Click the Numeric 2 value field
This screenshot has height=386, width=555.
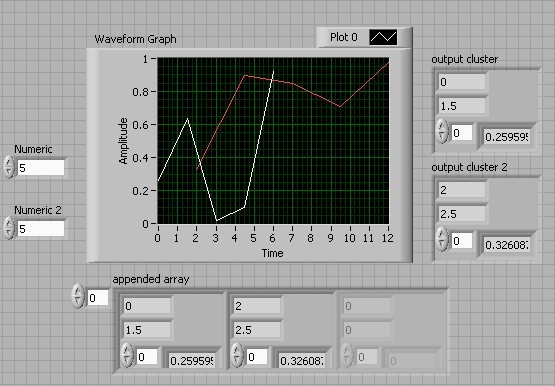pyautogui.click(x=41, y=229)
